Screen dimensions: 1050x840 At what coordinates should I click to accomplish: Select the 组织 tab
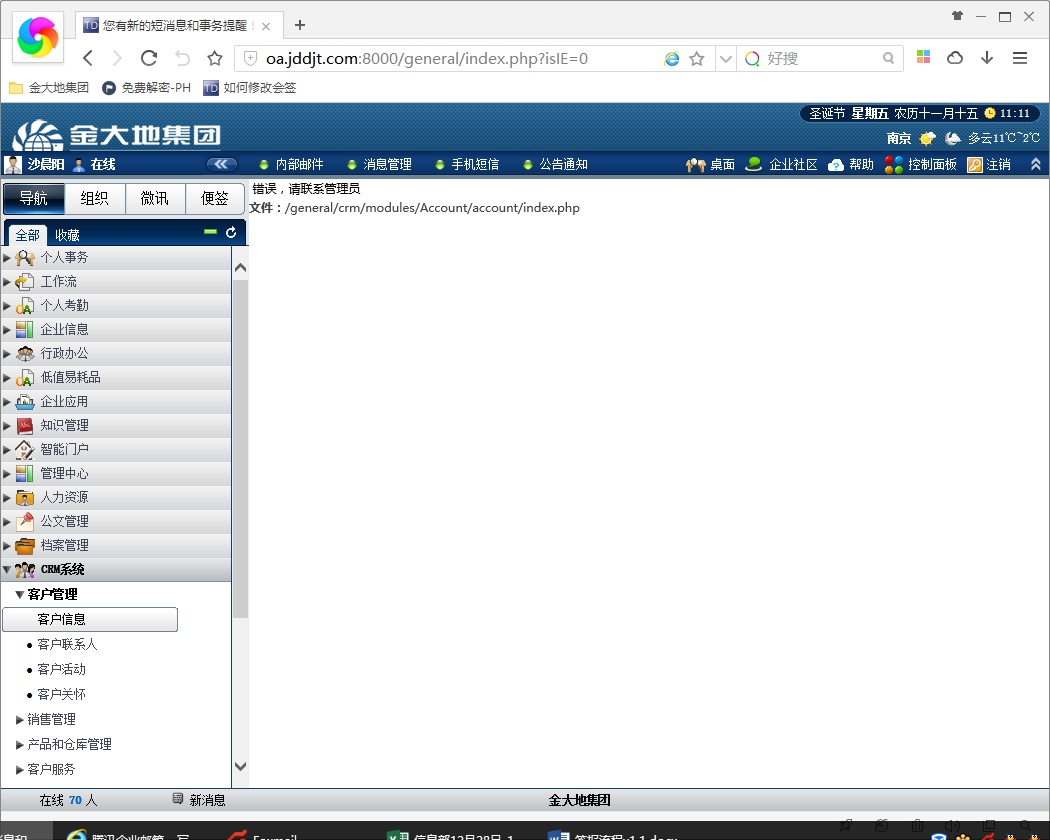pyautogui.click(x=94, y=198)
